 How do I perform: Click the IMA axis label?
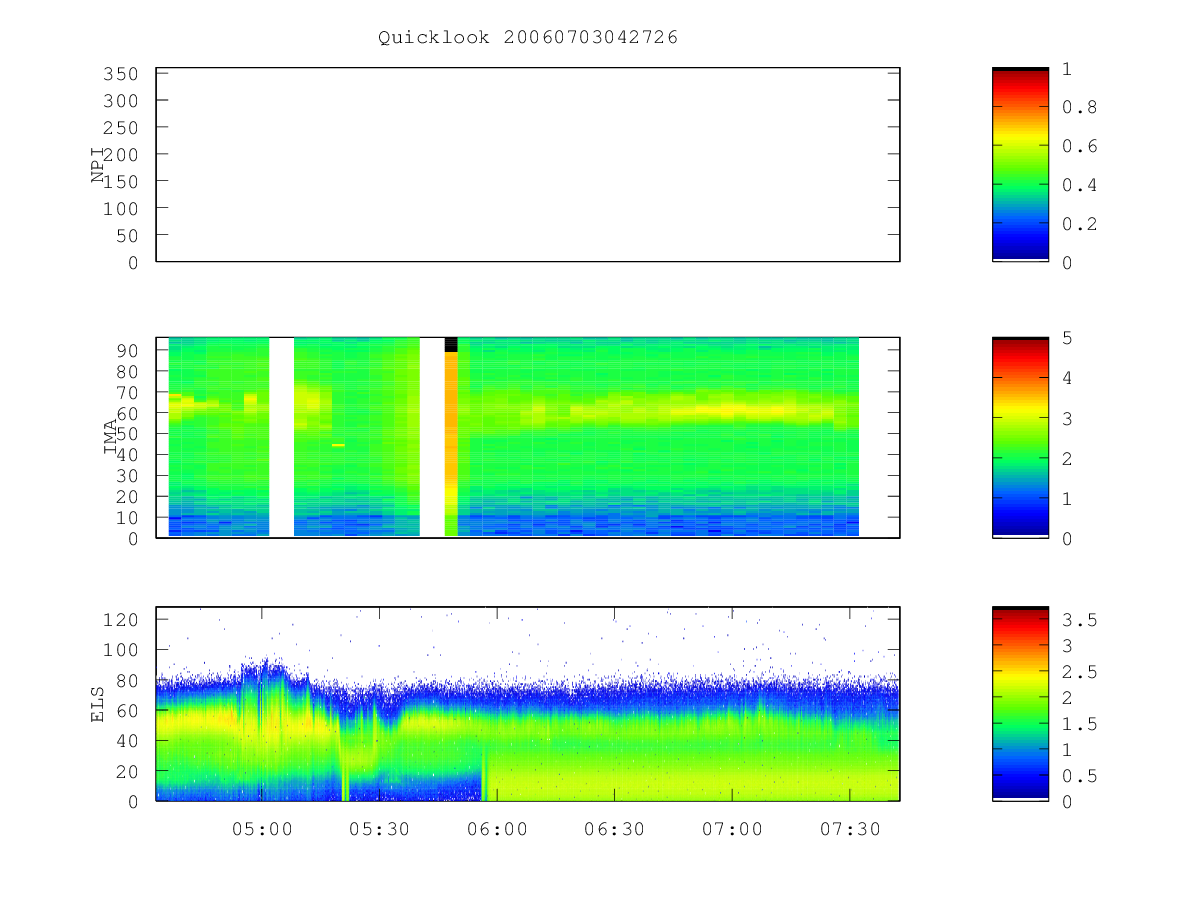point(110,437)
